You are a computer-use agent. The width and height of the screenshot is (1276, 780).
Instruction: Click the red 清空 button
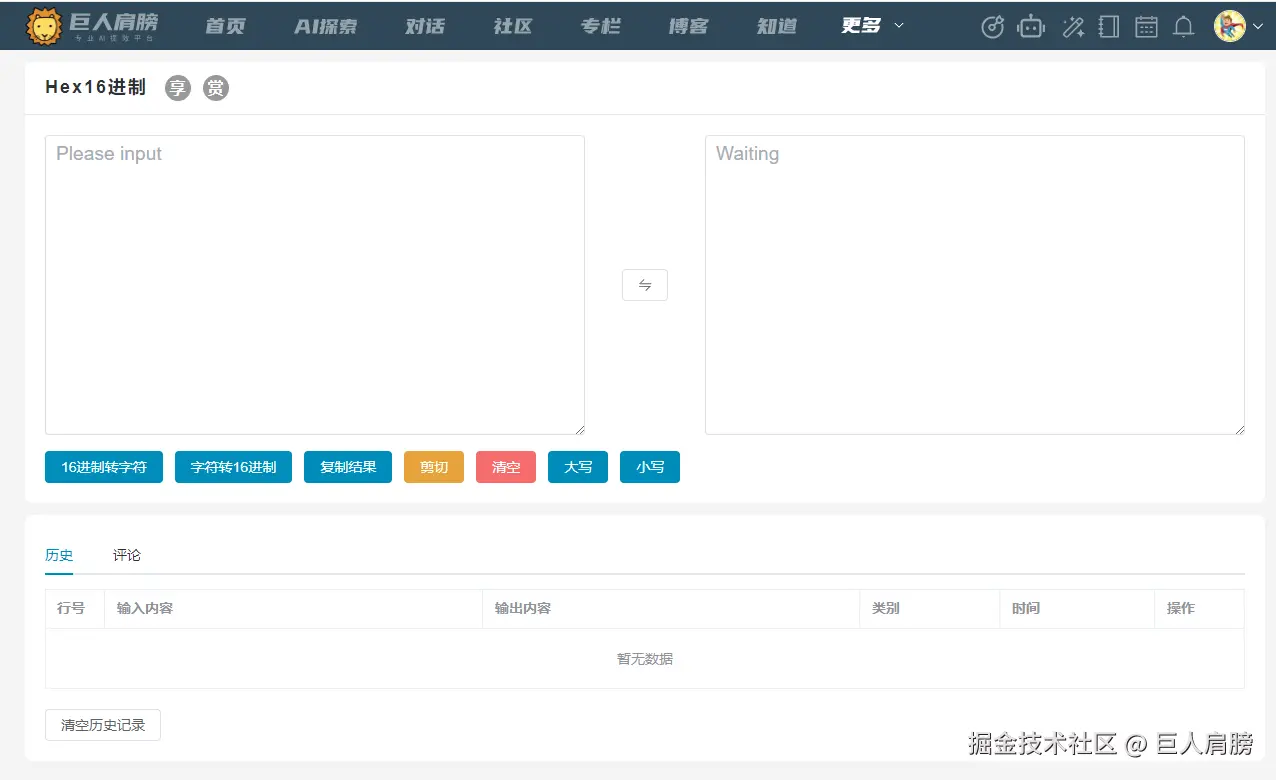tap(506, 467)
